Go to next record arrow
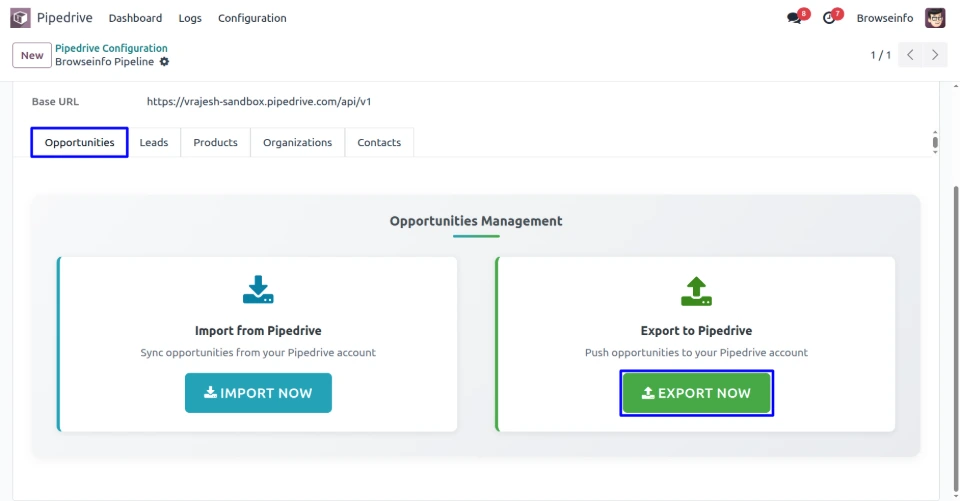 [x=935, y=55]
